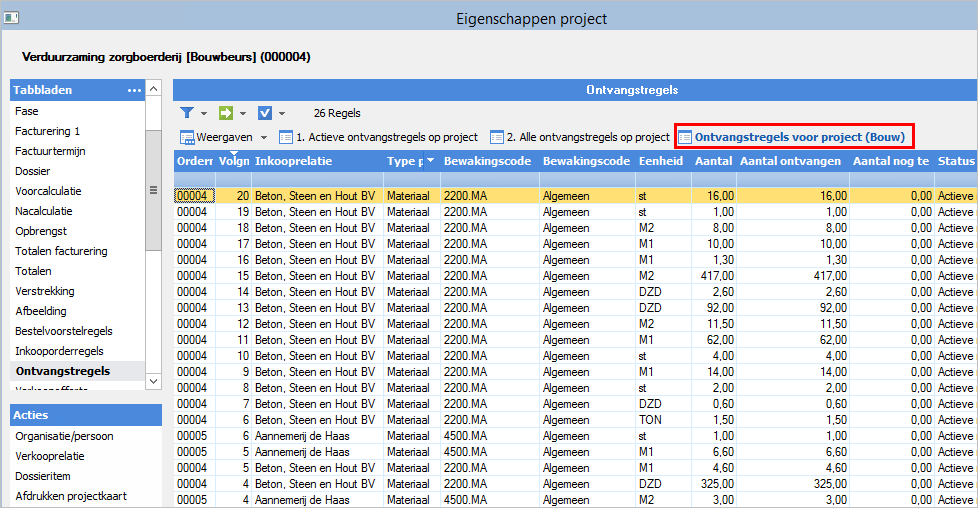Click the blue checkmark selection icon
The image size is (978, 508).
265,113
